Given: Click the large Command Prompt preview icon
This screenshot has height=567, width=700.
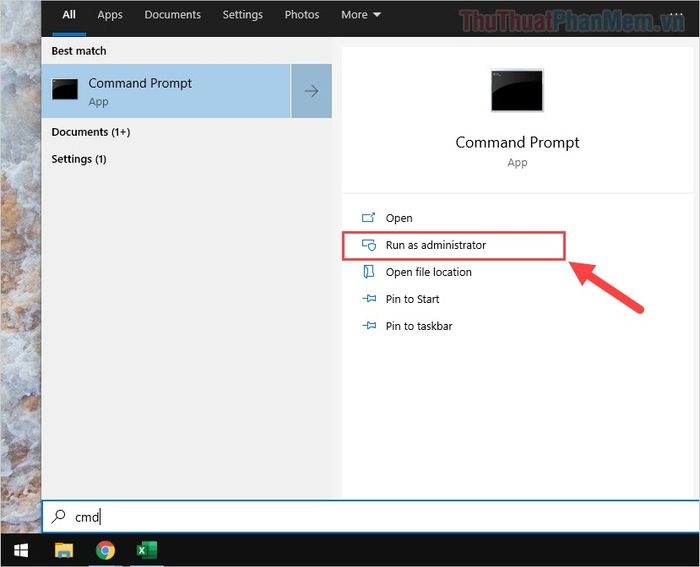Looking at the screenshot, I should [x=517, y=90].
